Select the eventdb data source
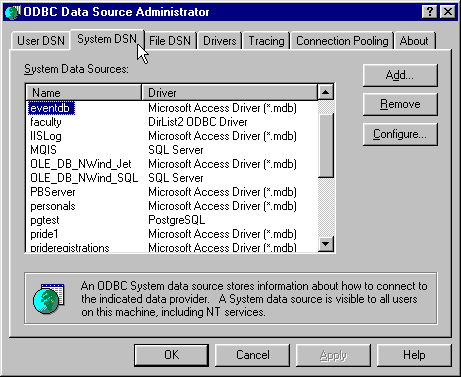This screenshot has width=461, height=377. (x=50, y=108)
